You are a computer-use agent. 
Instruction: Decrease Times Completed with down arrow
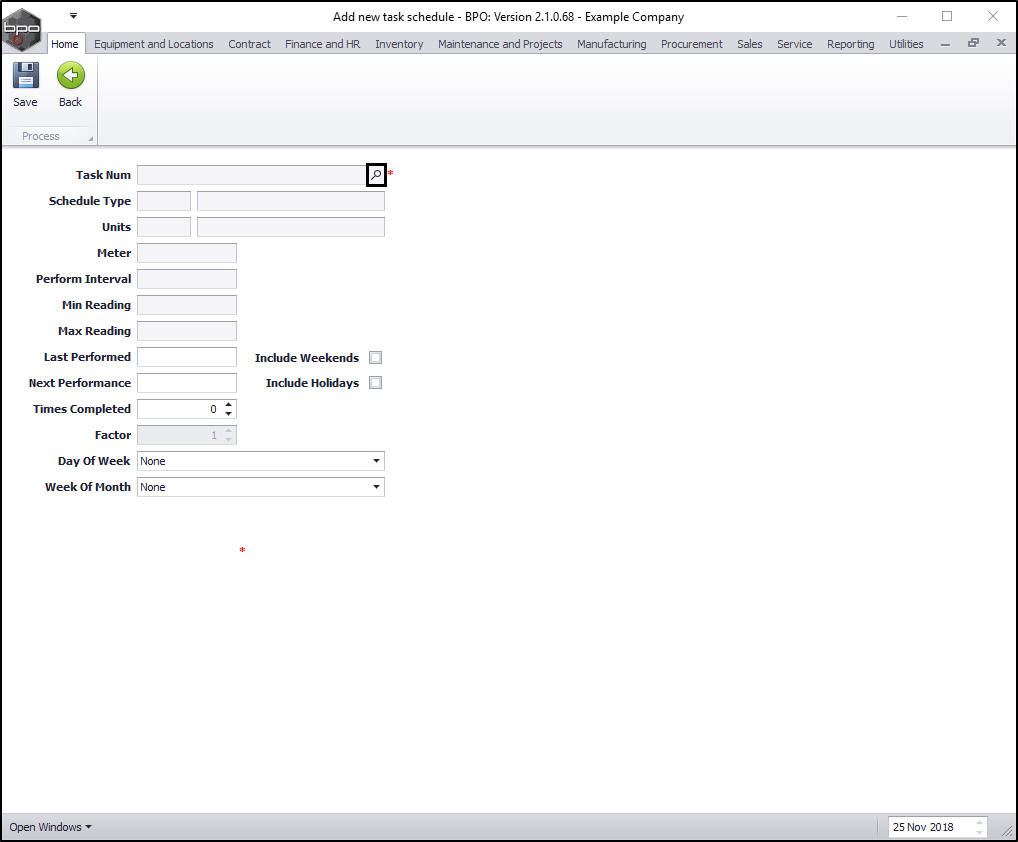(x=229, y=414)
